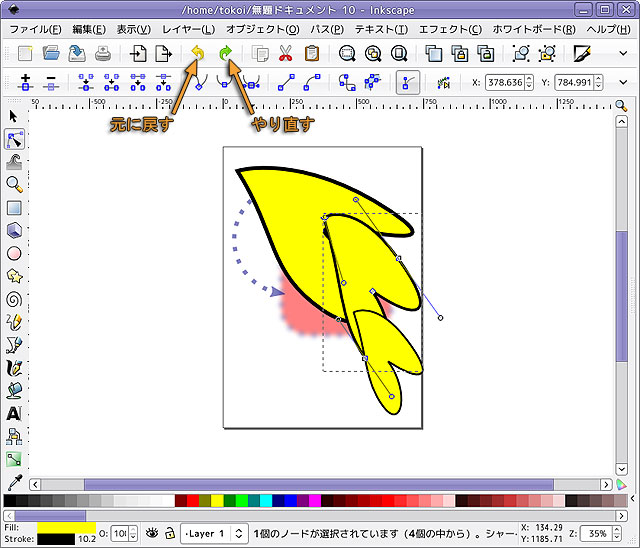Open the ファイル(F) menu
Screen dimensions: 640x548
click(x=36, y=29)
